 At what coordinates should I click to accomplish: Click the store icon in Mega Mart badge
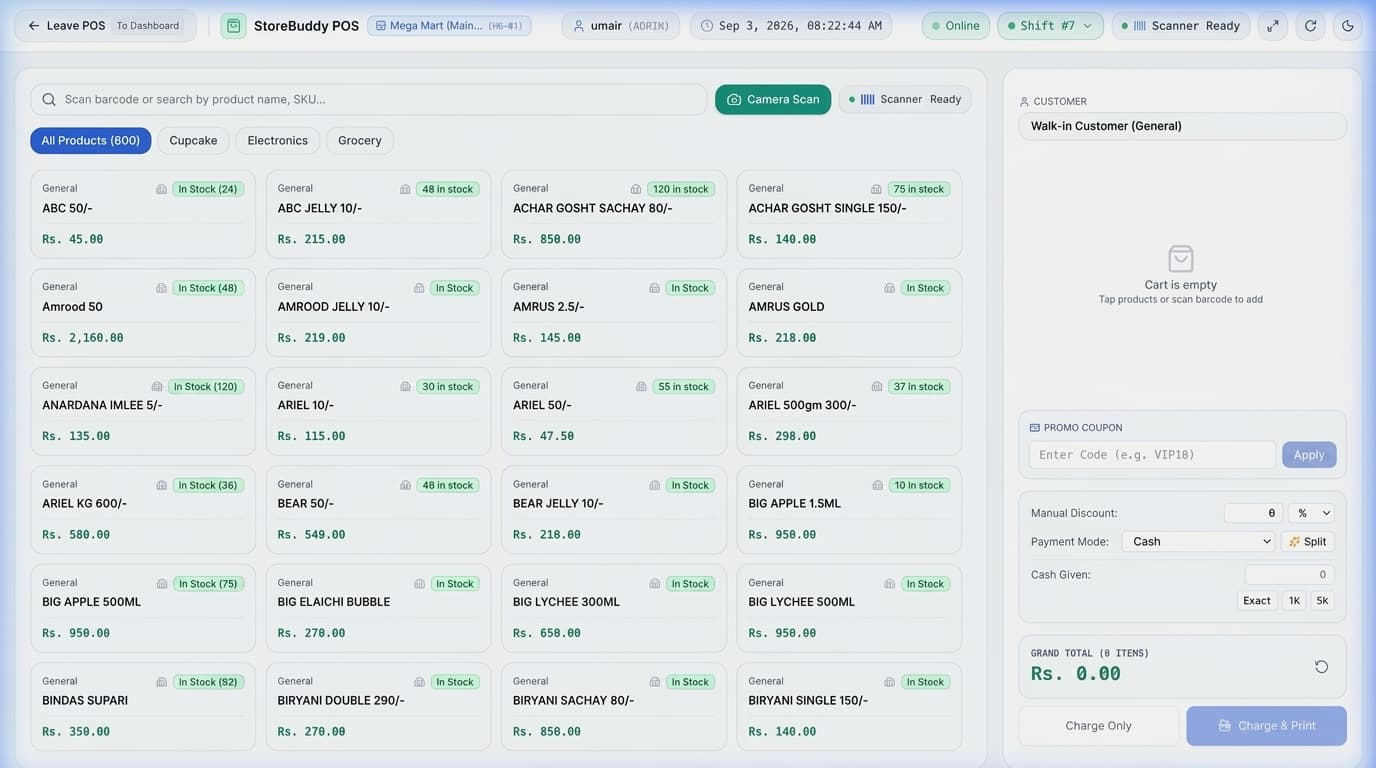pos(380,26)
